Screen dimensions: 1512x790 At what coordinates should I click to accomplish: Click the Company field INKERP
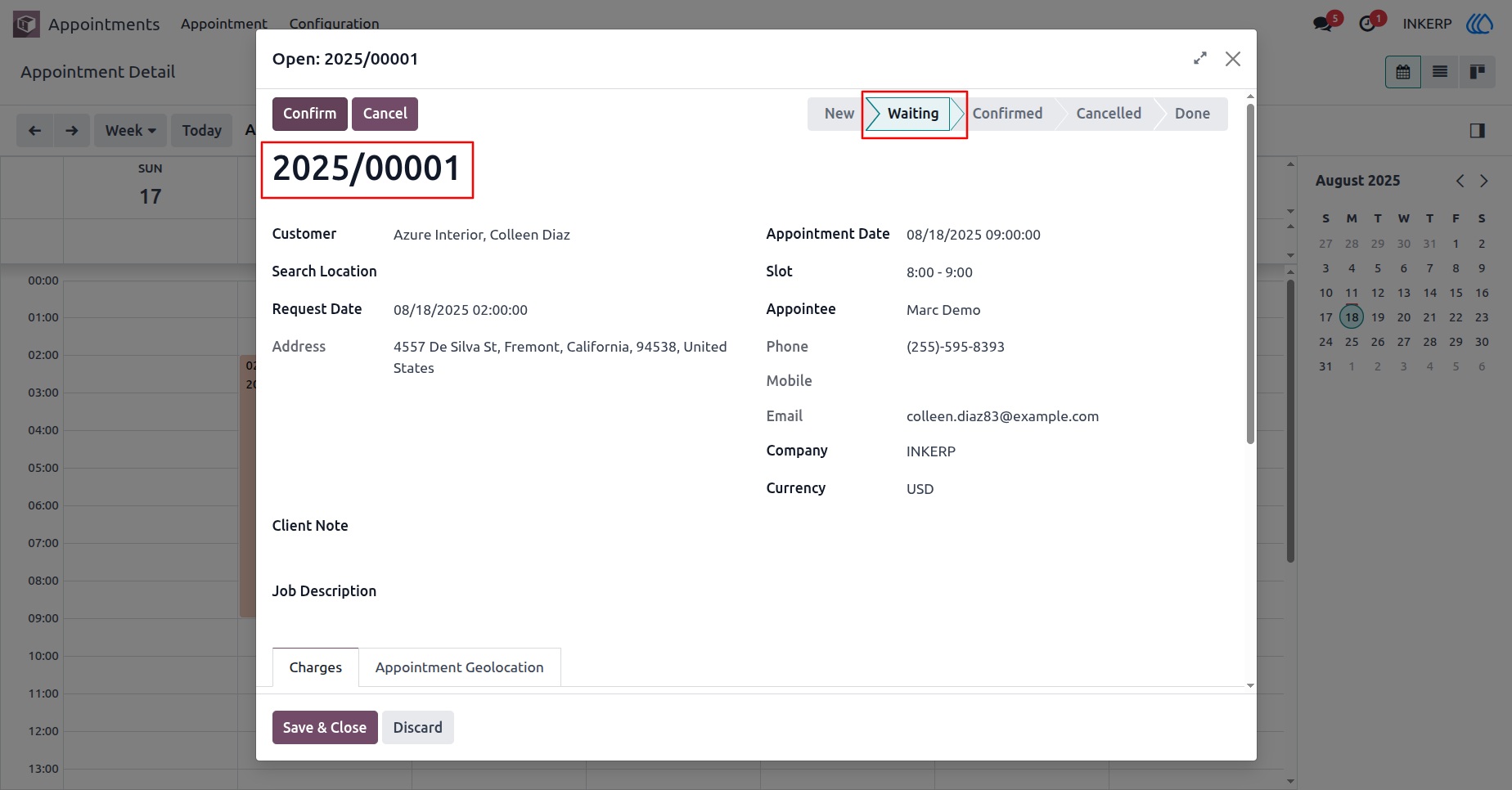931,451
